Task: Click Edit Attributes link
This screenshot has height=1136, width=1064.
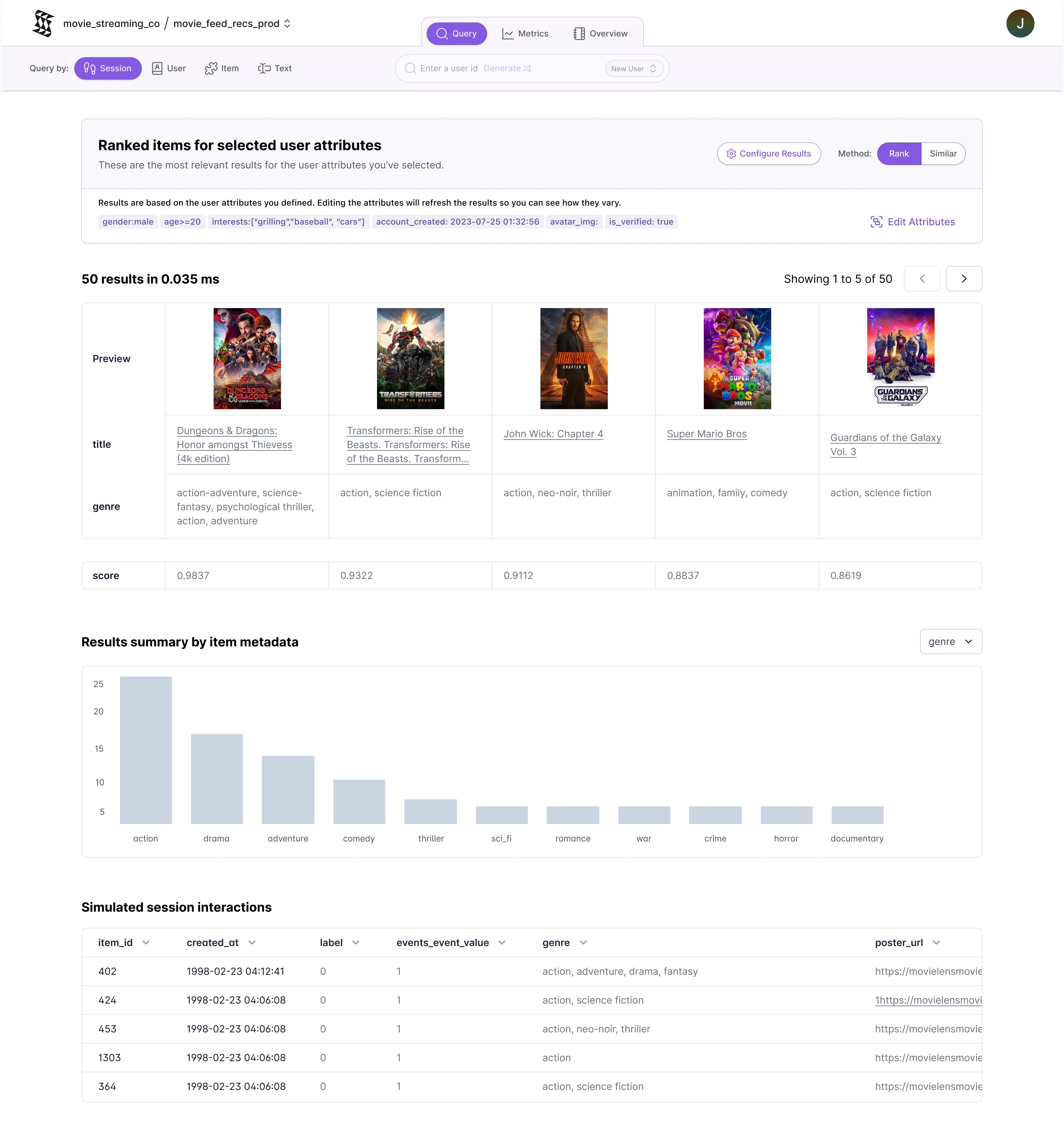Action: 913,222
